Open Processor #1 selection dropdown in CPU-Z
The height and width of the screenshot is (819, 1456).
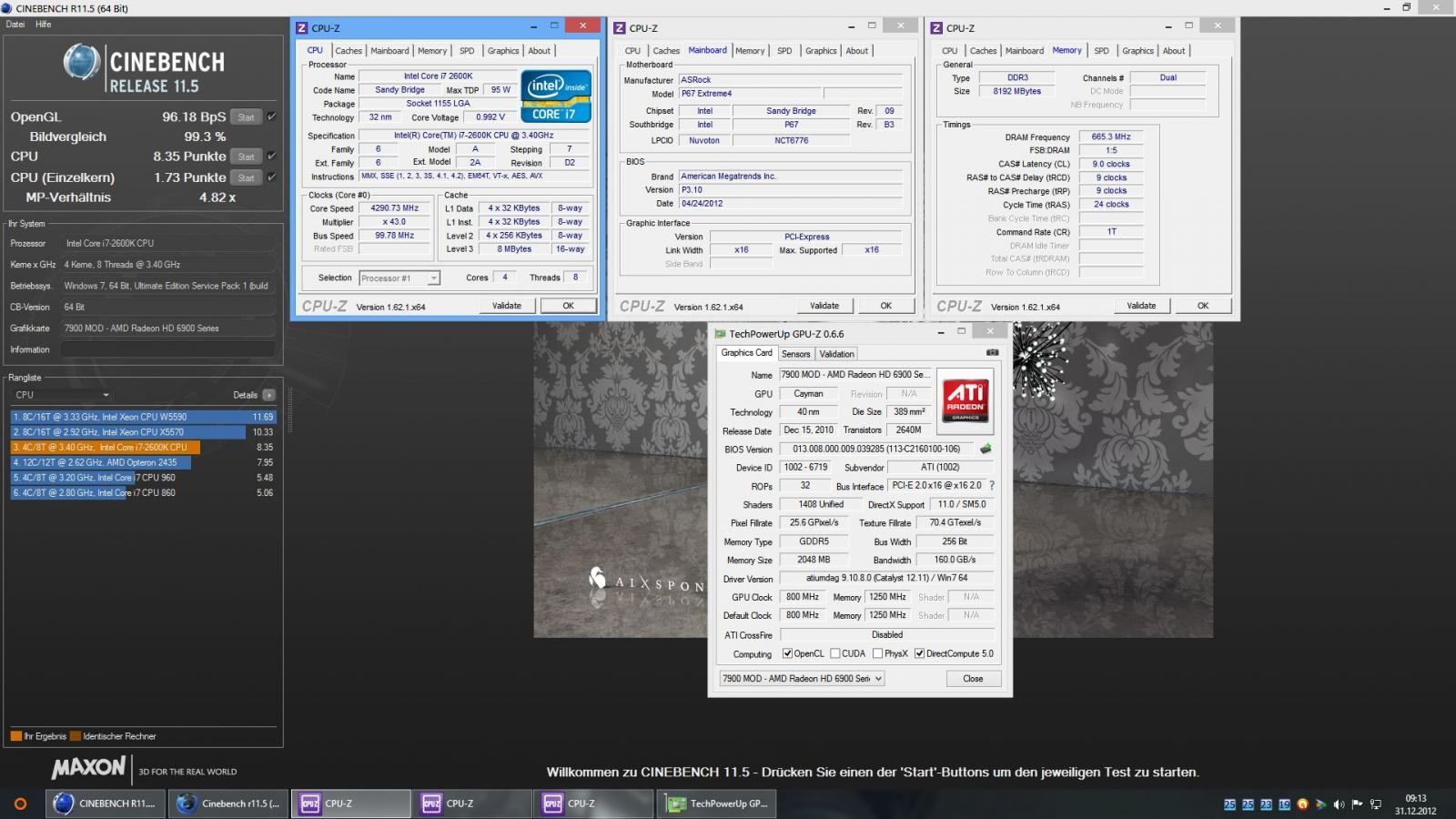[399, 278]
